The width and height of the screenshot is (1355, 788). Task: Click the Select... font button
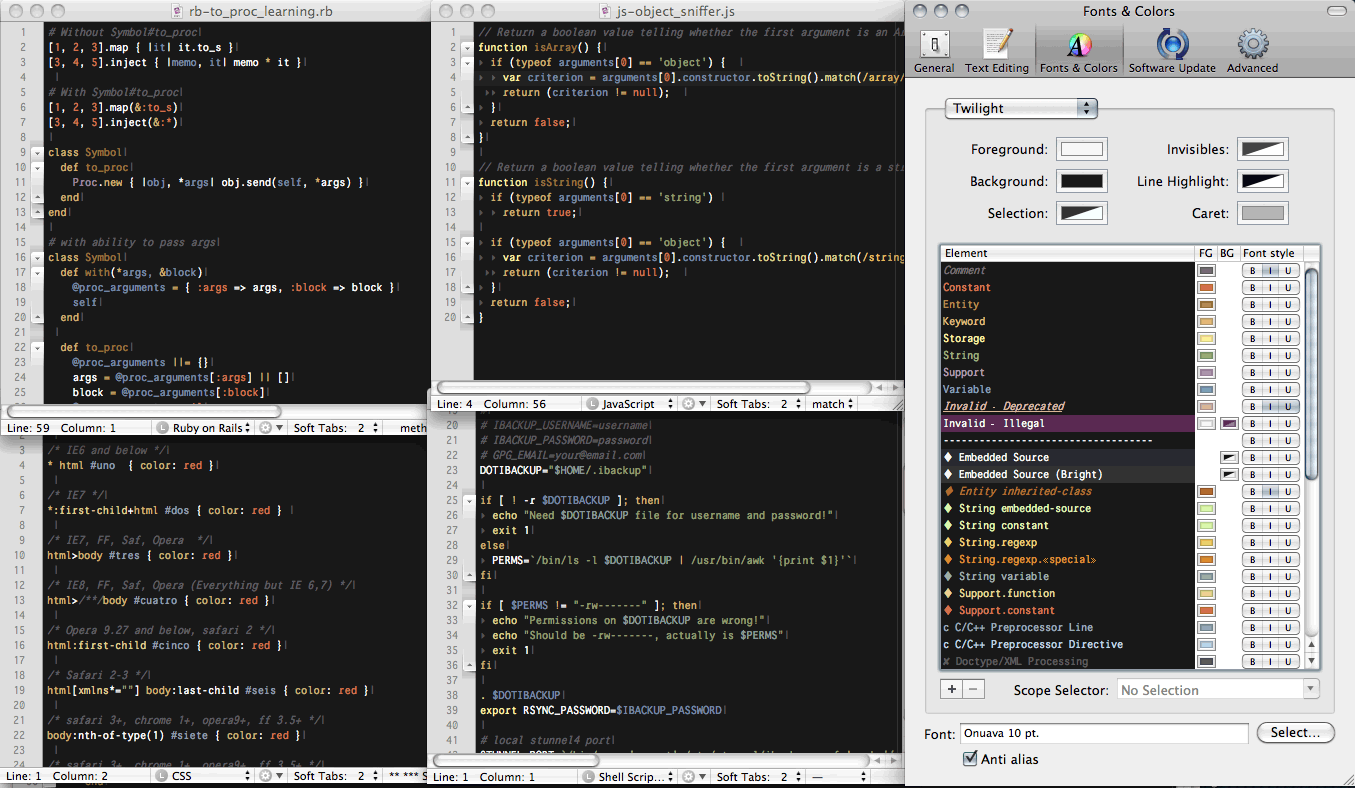coord(1295,732)
